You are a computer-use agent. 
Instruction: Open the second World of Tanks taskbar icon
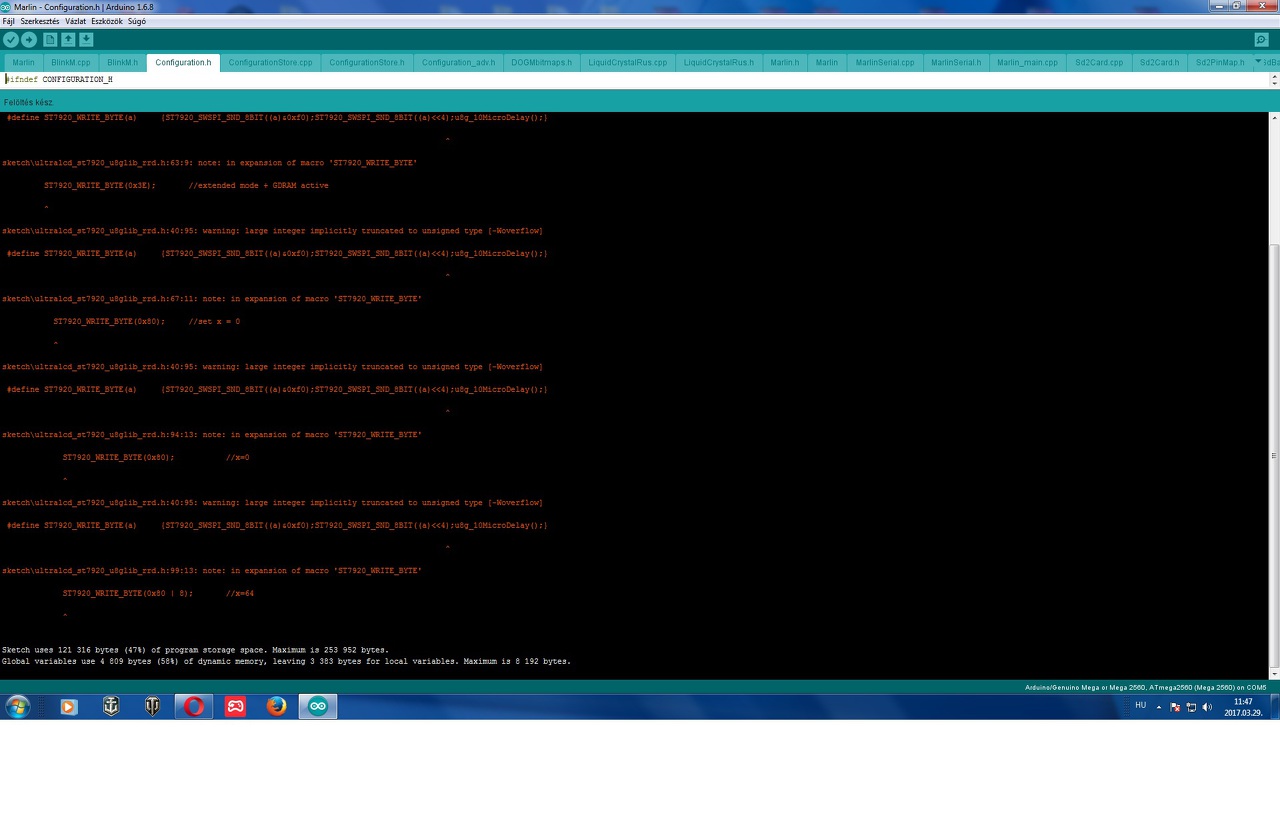[x=152, y=707]
